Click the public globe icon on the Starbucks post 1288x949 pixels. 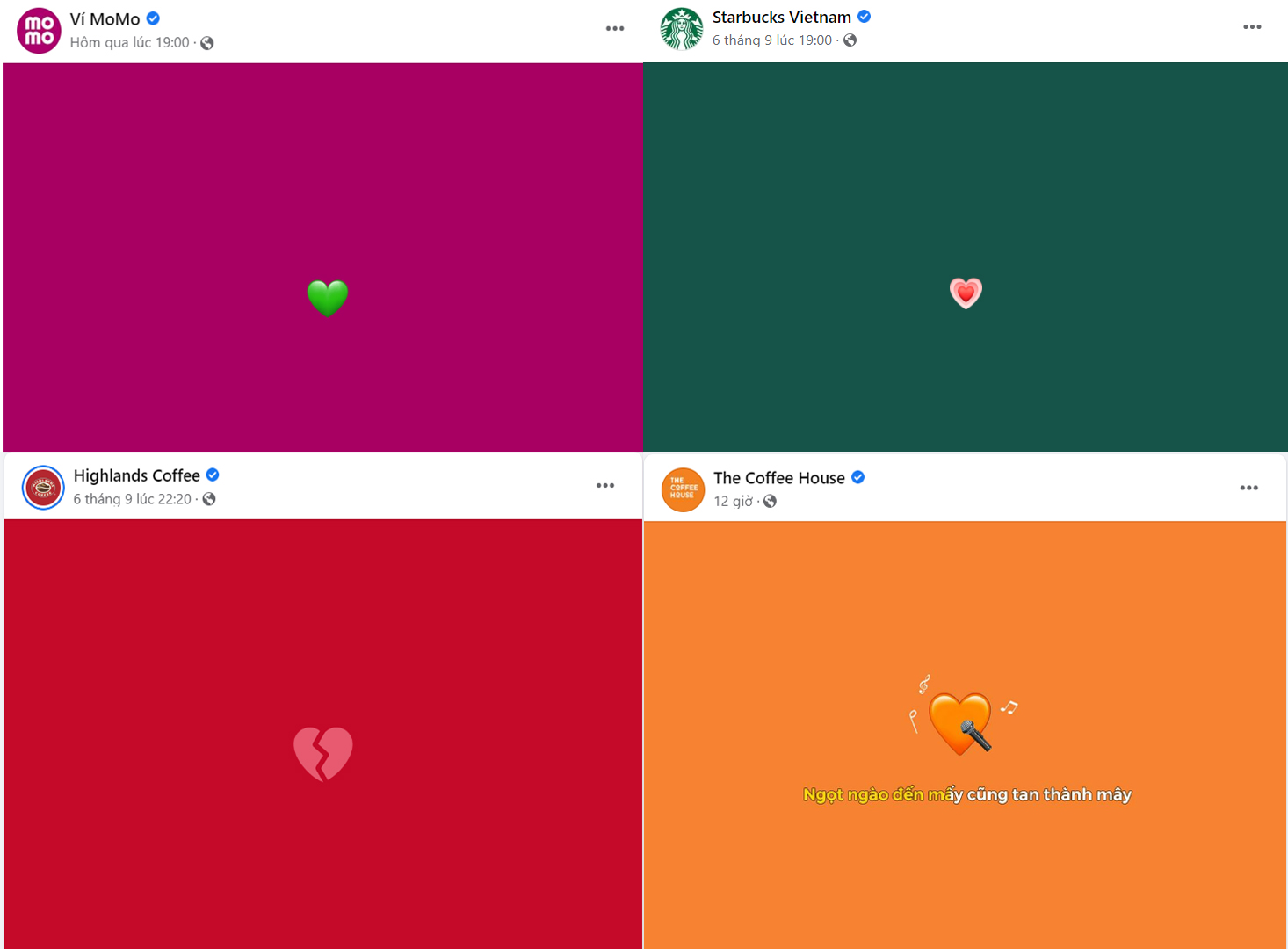[x=850, y=40]
